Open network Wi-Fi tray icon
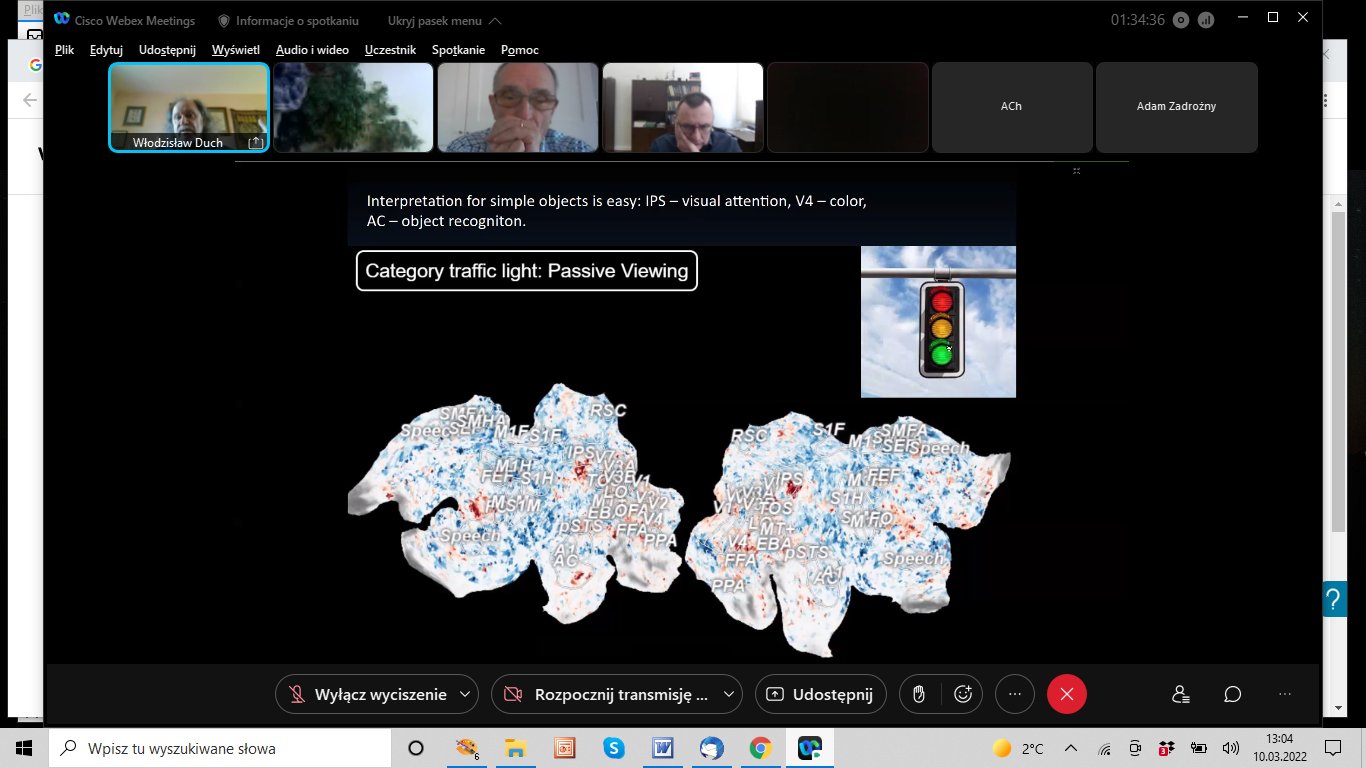Image resolution: width=1366 pixels, height=768 pixels. tap(1104, 748)
